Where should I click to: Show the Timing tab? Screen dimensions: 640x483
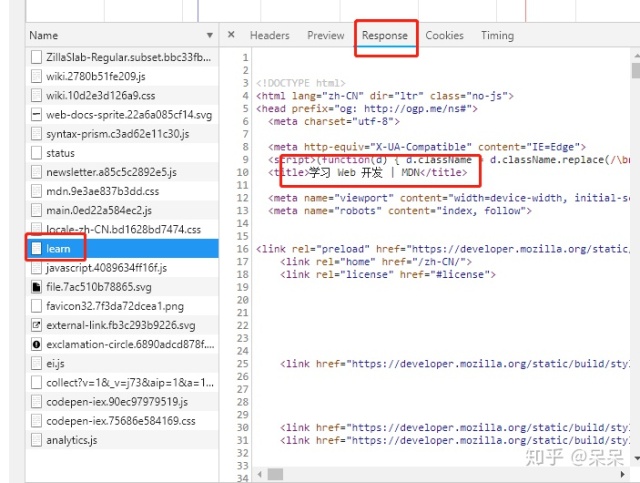pyautogui.click(x=497, y=36)
